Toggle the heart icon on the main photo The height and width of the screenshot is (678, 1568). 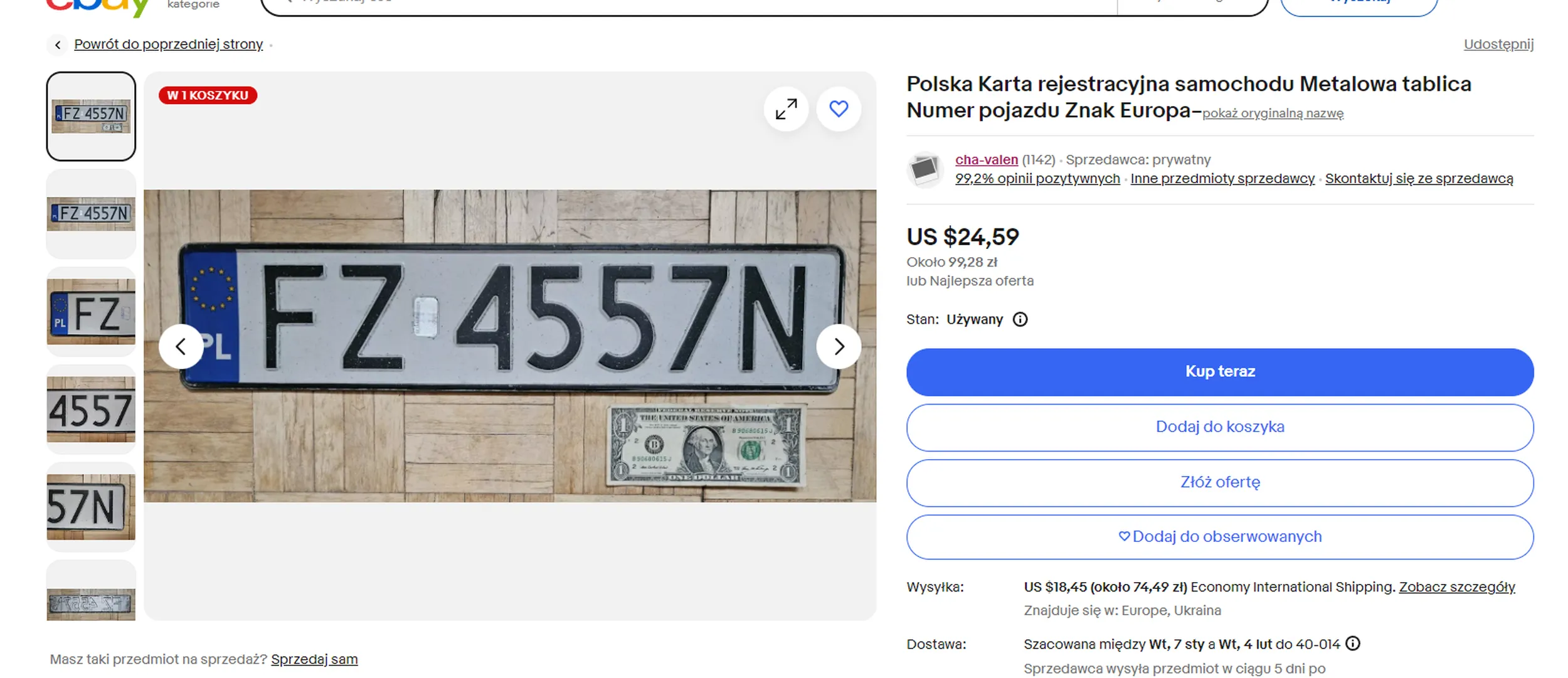(839, 109)
